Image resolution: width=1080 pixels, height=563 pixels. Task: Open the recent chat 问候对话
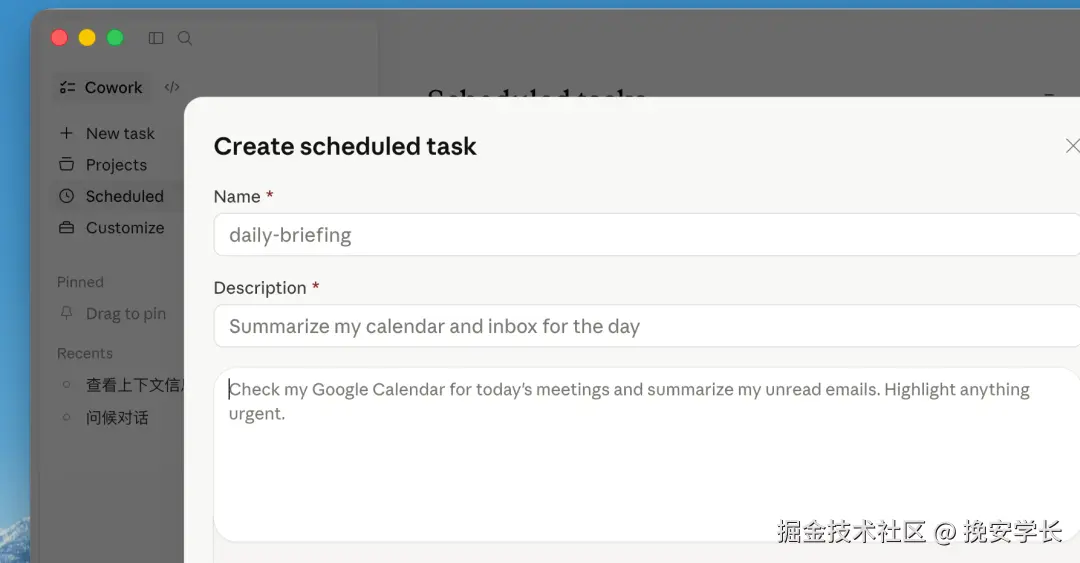(x=117, y=417)
